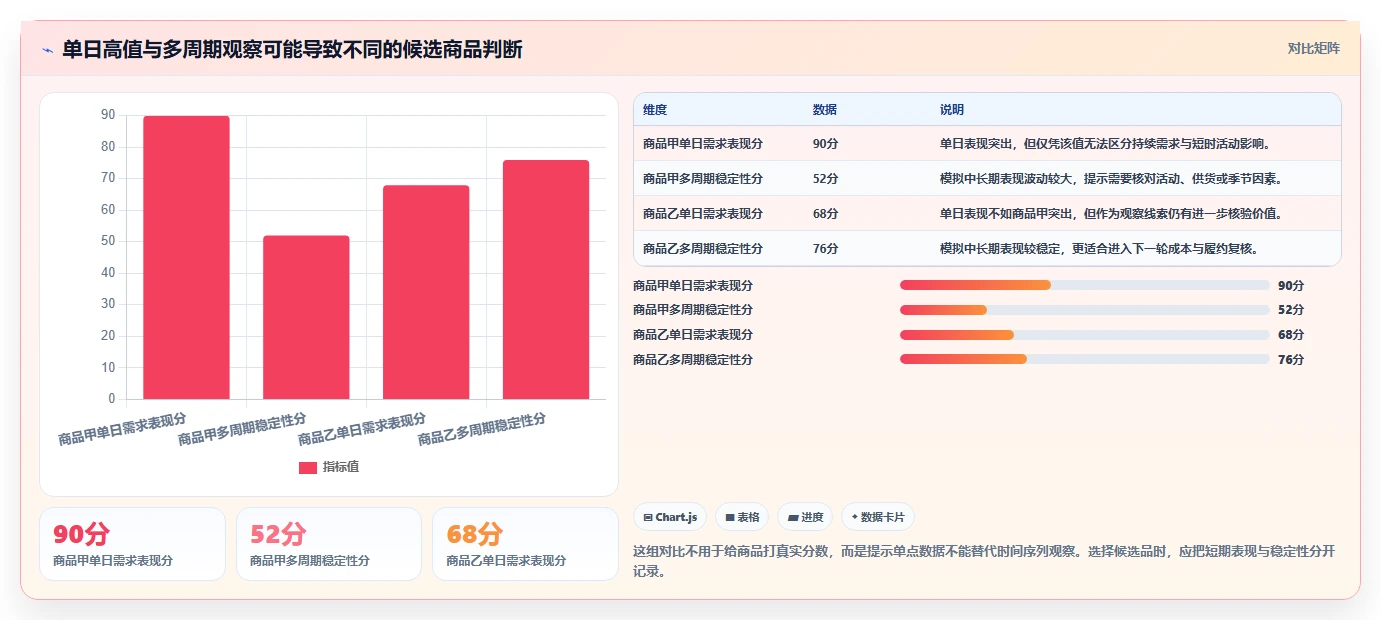Click the 数据 table column header
The image size is (1381, 620).
pos(825,110)
